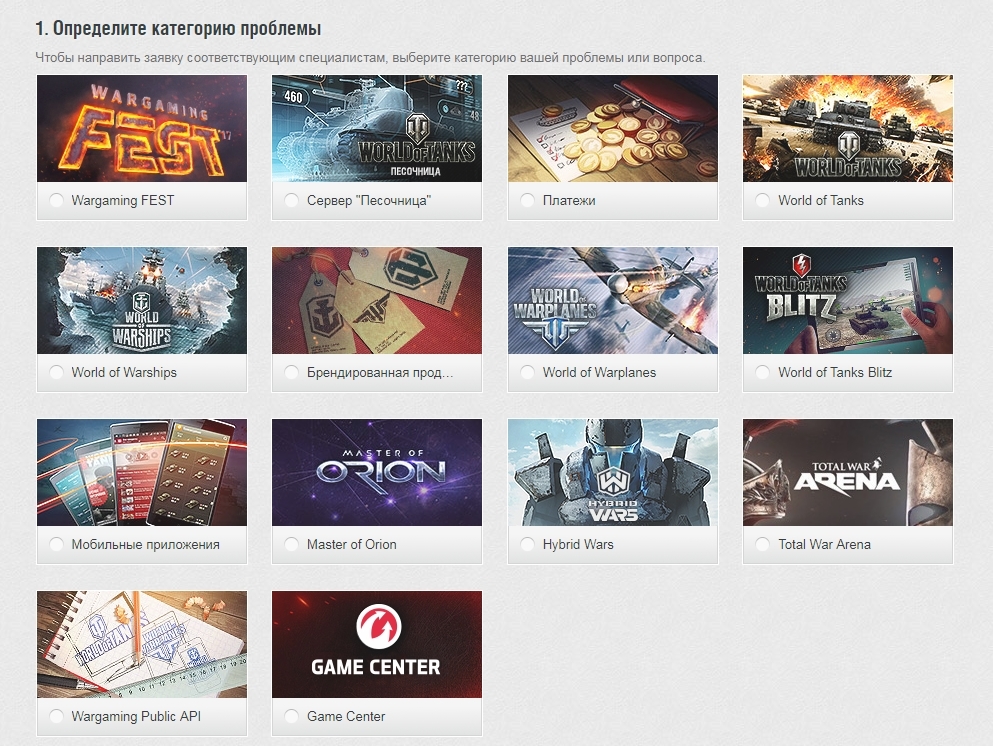Click the Master of Orion banner image
Viewport: 993px width, 746px height.
(x=377, y=472)
